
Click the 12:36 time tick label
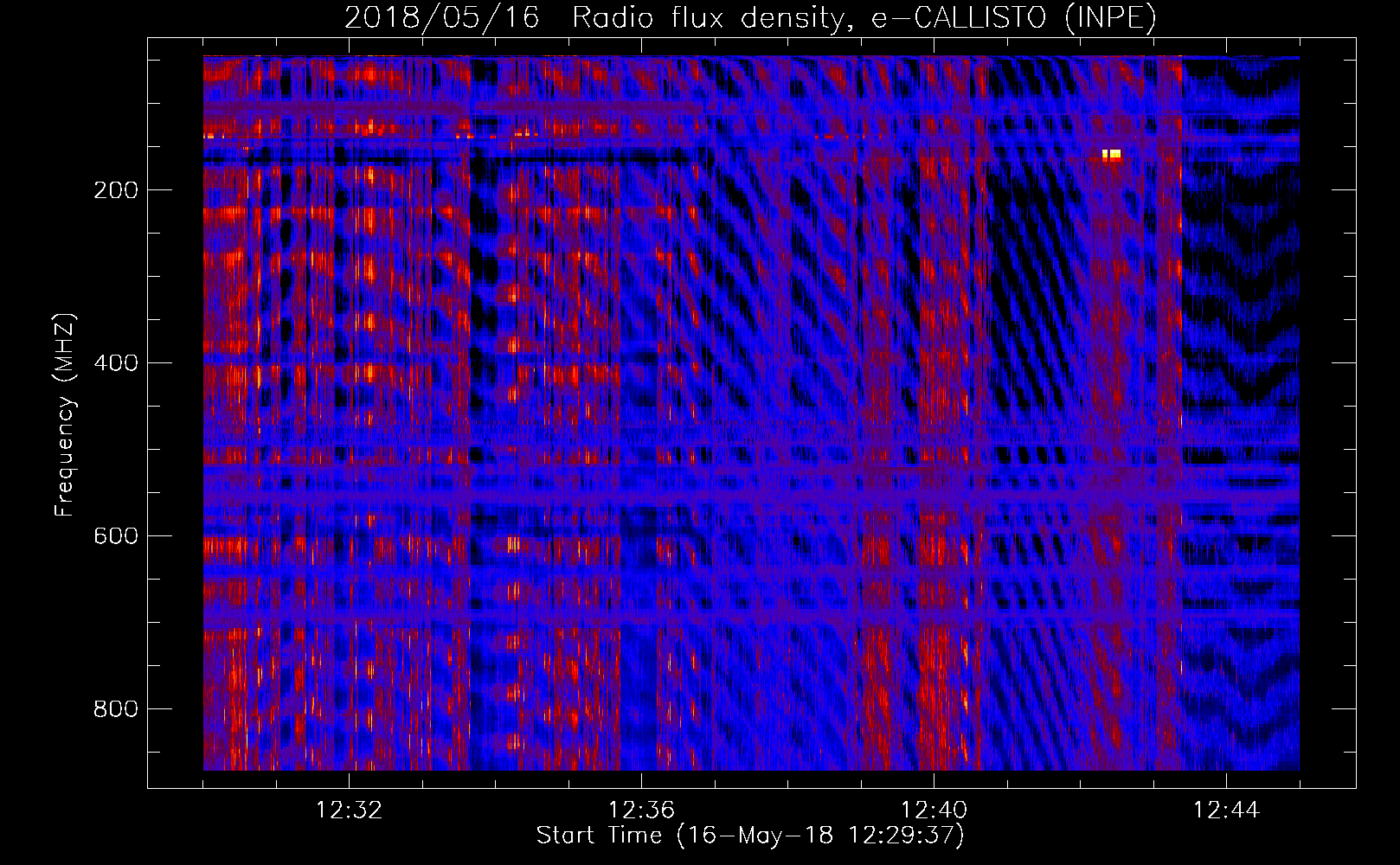coord(641,811)
